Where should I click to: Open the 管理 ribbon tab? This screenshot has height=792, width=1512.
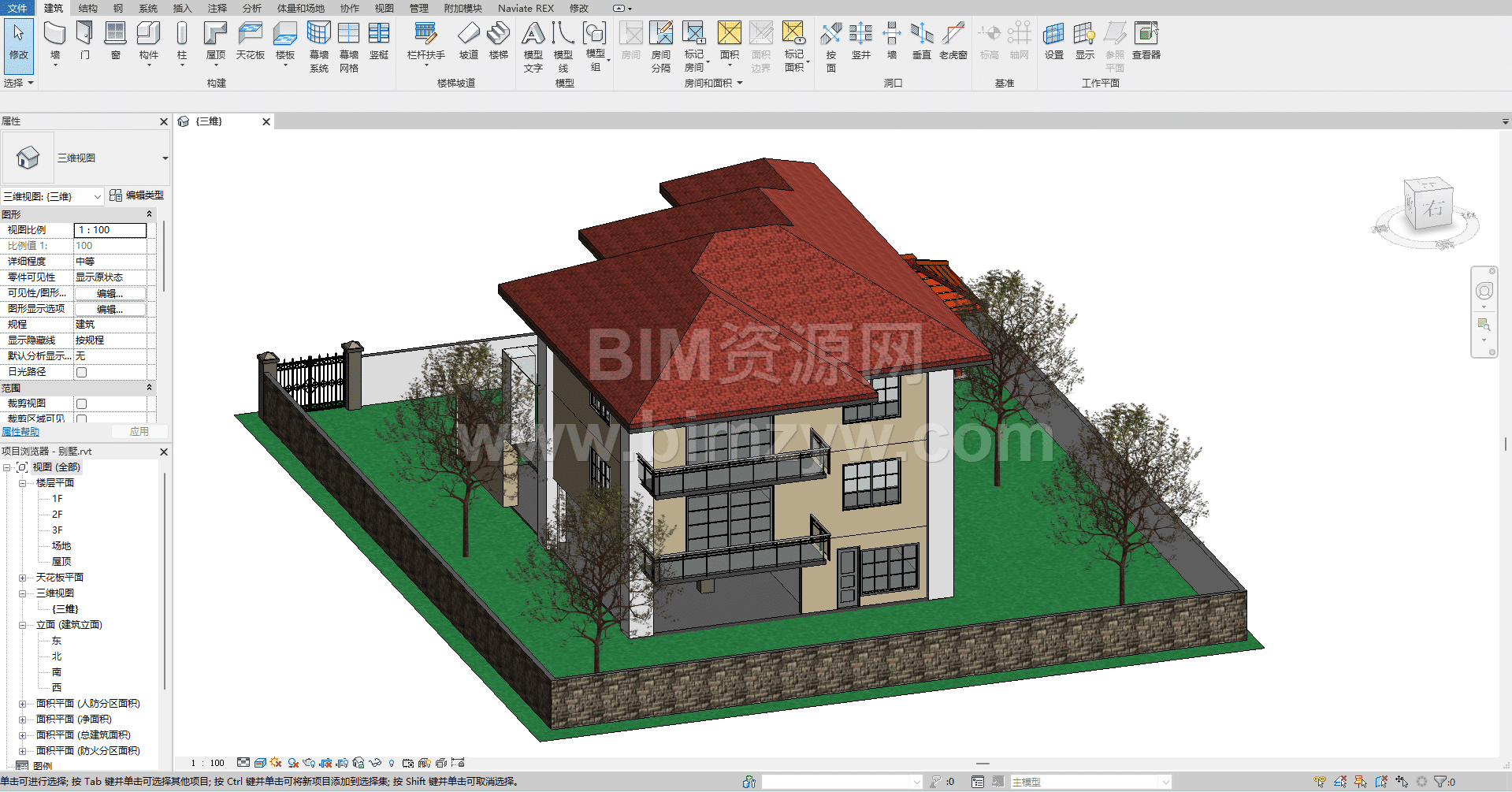pyautogui.click(x=418, y=8)
